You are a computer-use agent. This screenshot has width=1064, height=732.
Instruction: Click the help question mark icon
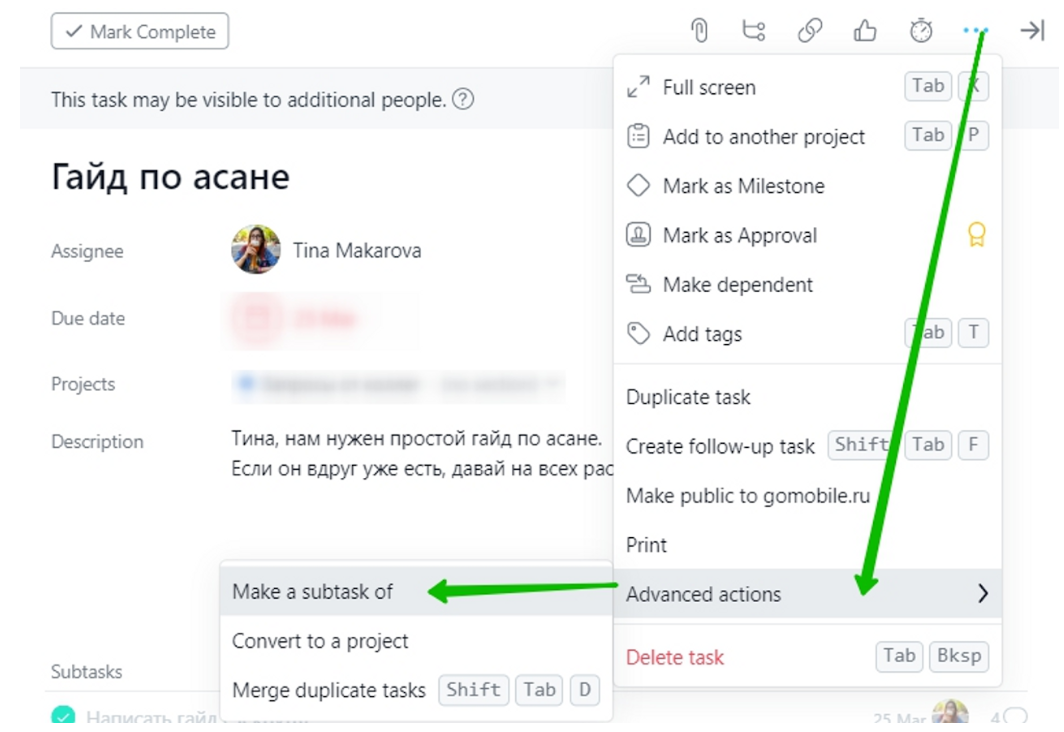tap(463, 100)
